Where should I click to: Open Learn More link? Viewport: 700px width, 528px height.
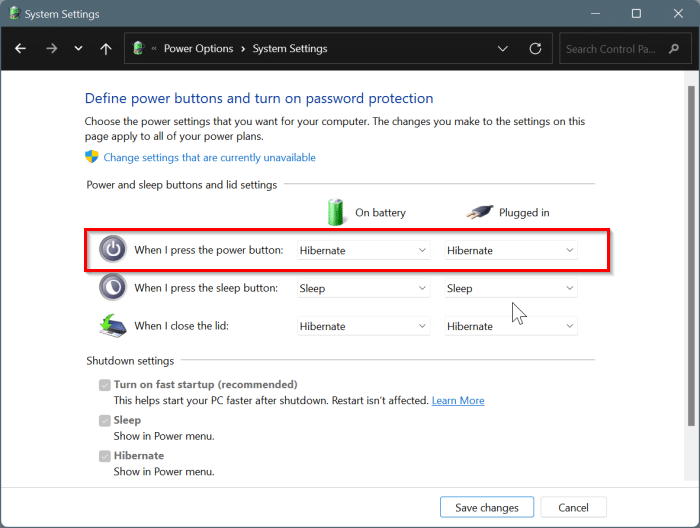pos(458,401)
